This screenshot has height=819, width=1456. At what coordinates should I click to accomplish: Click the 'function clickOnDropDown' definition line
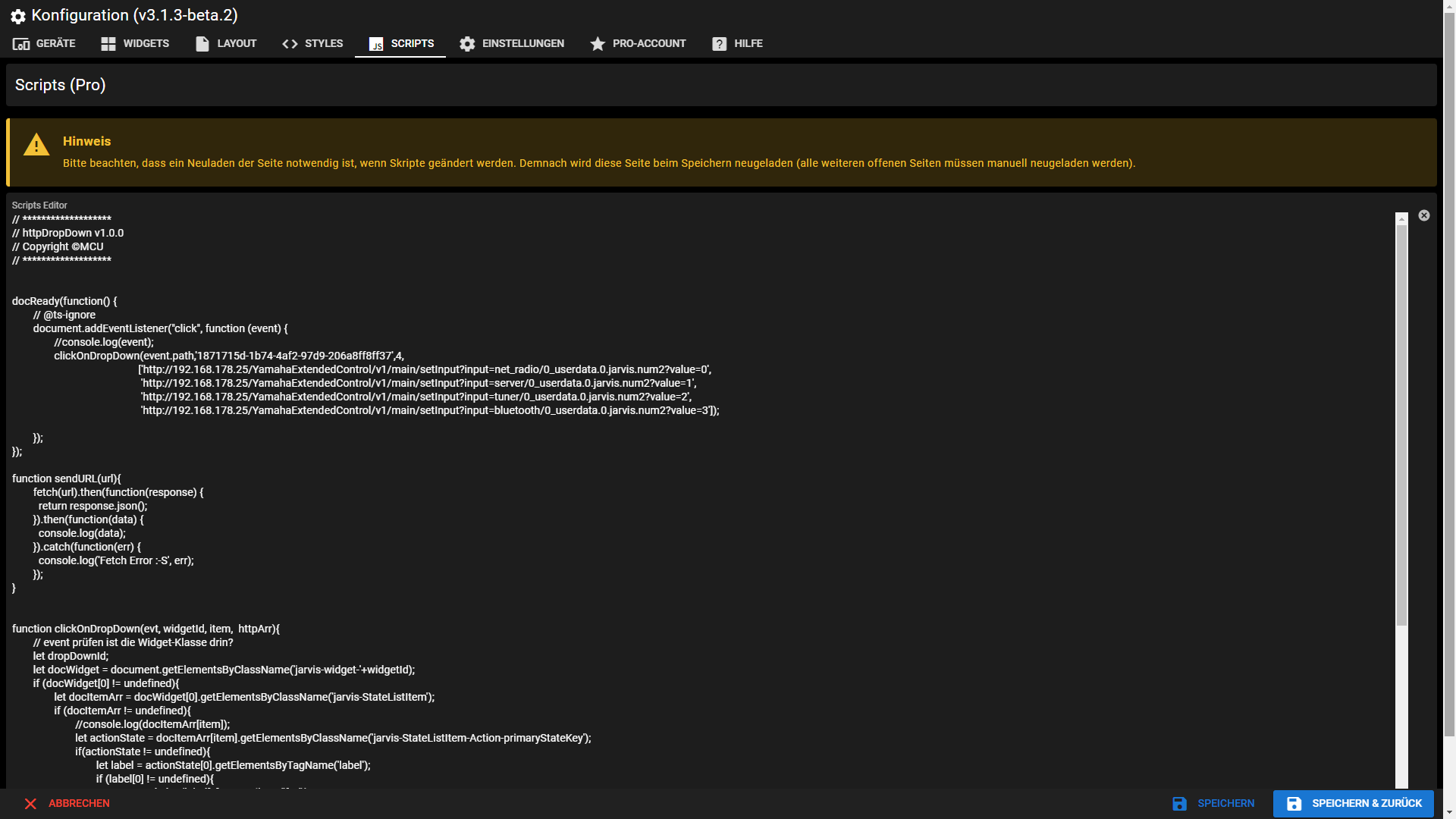point(146,629)
